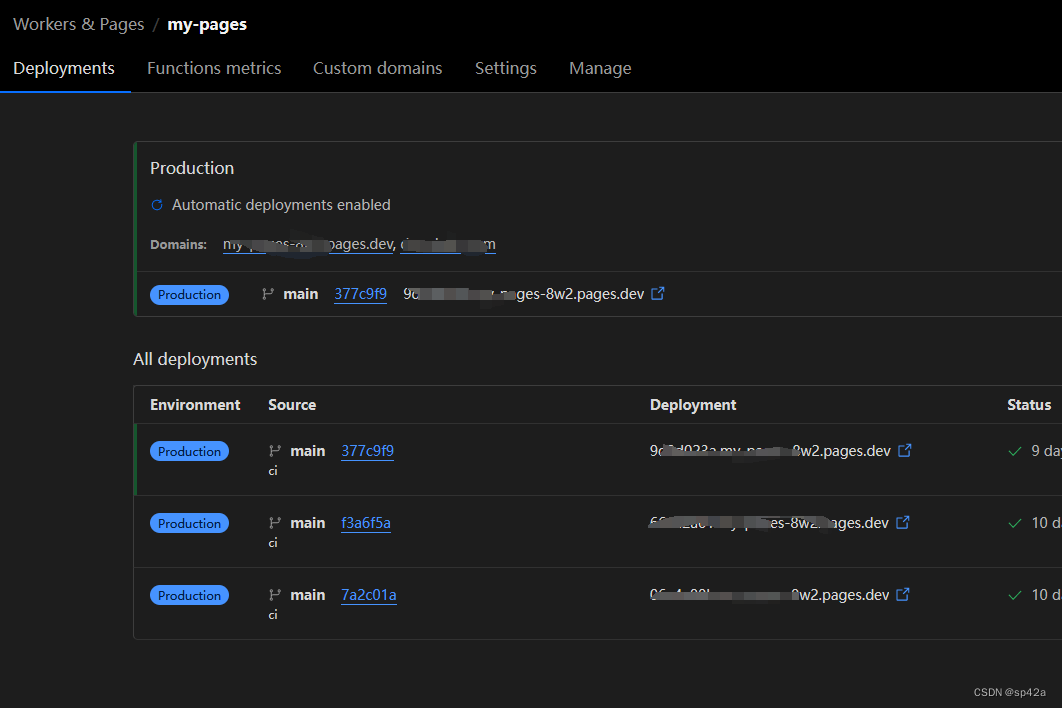Go to the Settings tab
The width and height of the screenshot is (1062, 708).
(x=505, y=68)
